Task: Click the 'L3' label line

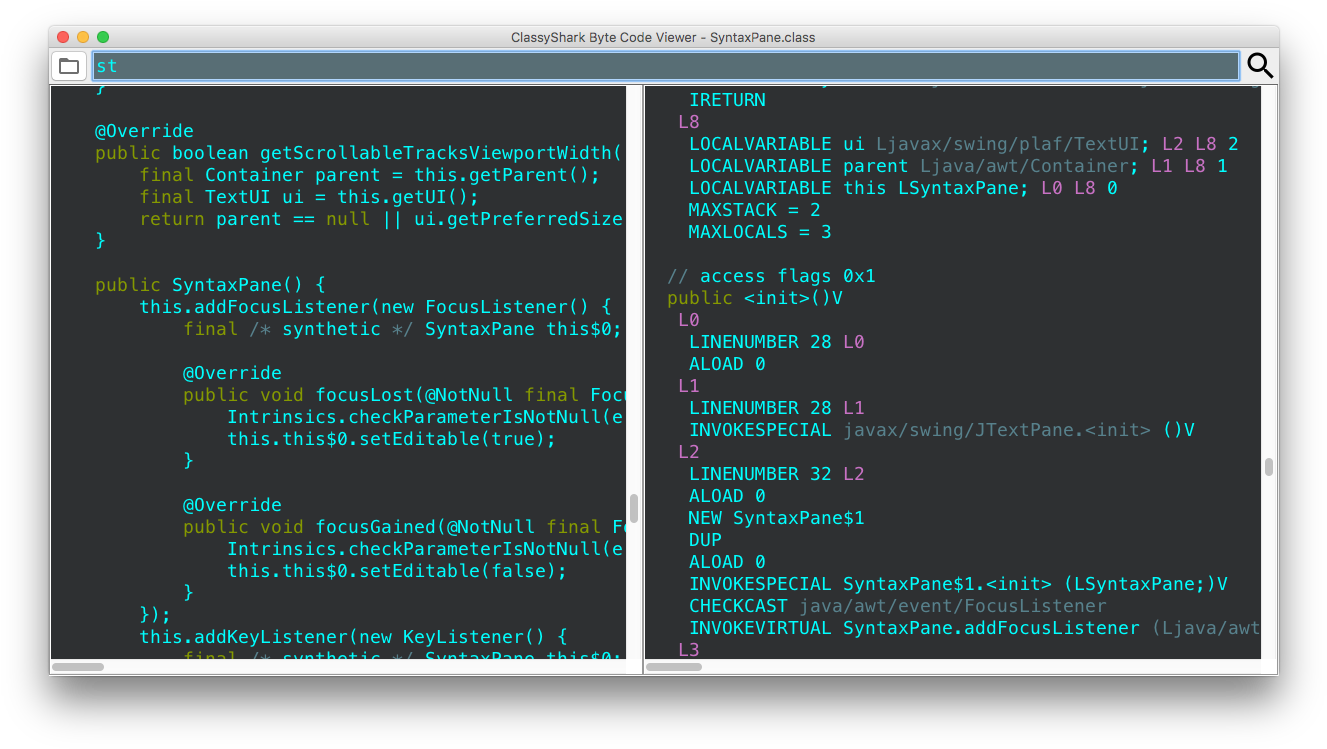Action: click(x=689, y=650)
